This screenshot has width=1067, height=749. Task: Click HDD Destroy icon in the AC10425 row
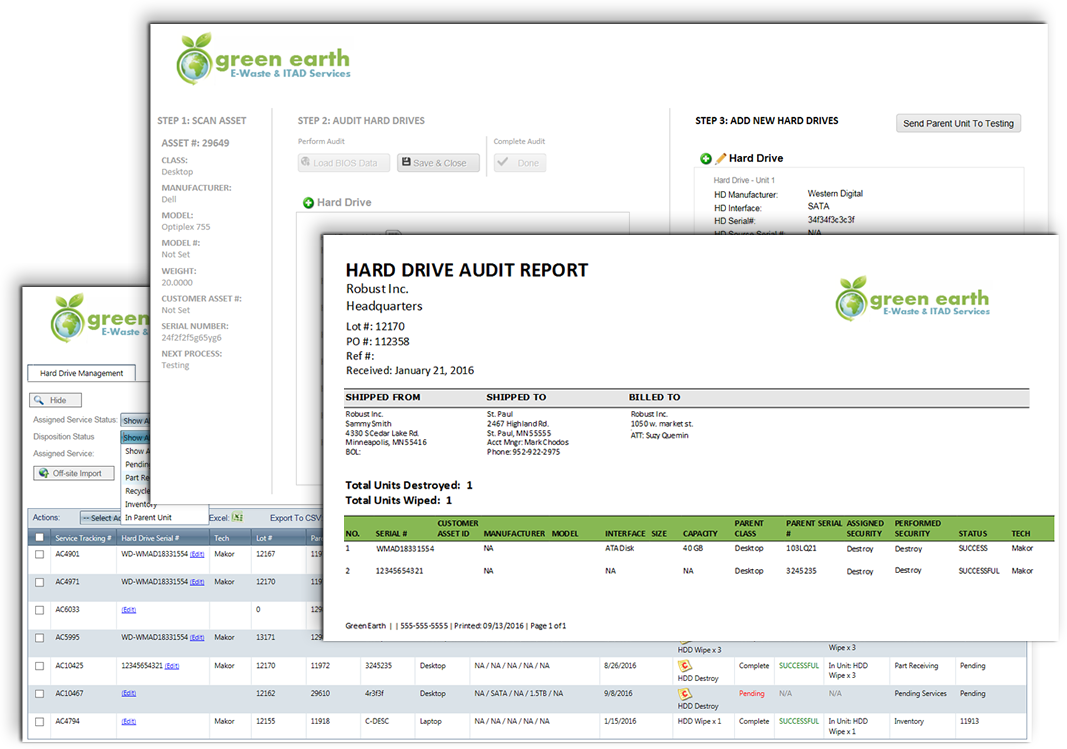(686, 665)
